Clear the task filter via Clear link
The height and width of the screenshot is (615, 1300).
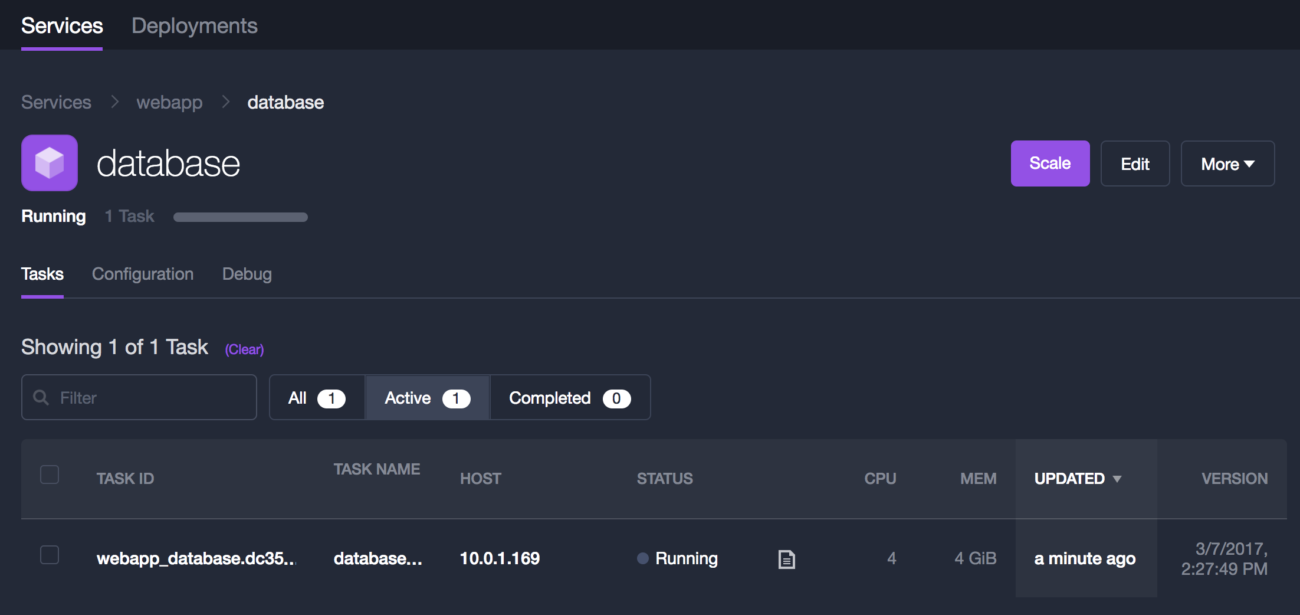(244, 350)
